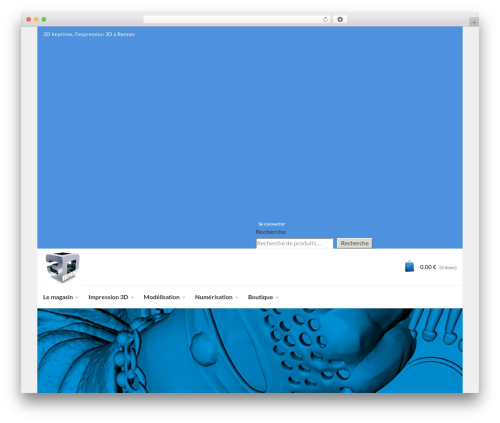Click the Recherche submit button

pyautogui.click(x=354, y=243)
